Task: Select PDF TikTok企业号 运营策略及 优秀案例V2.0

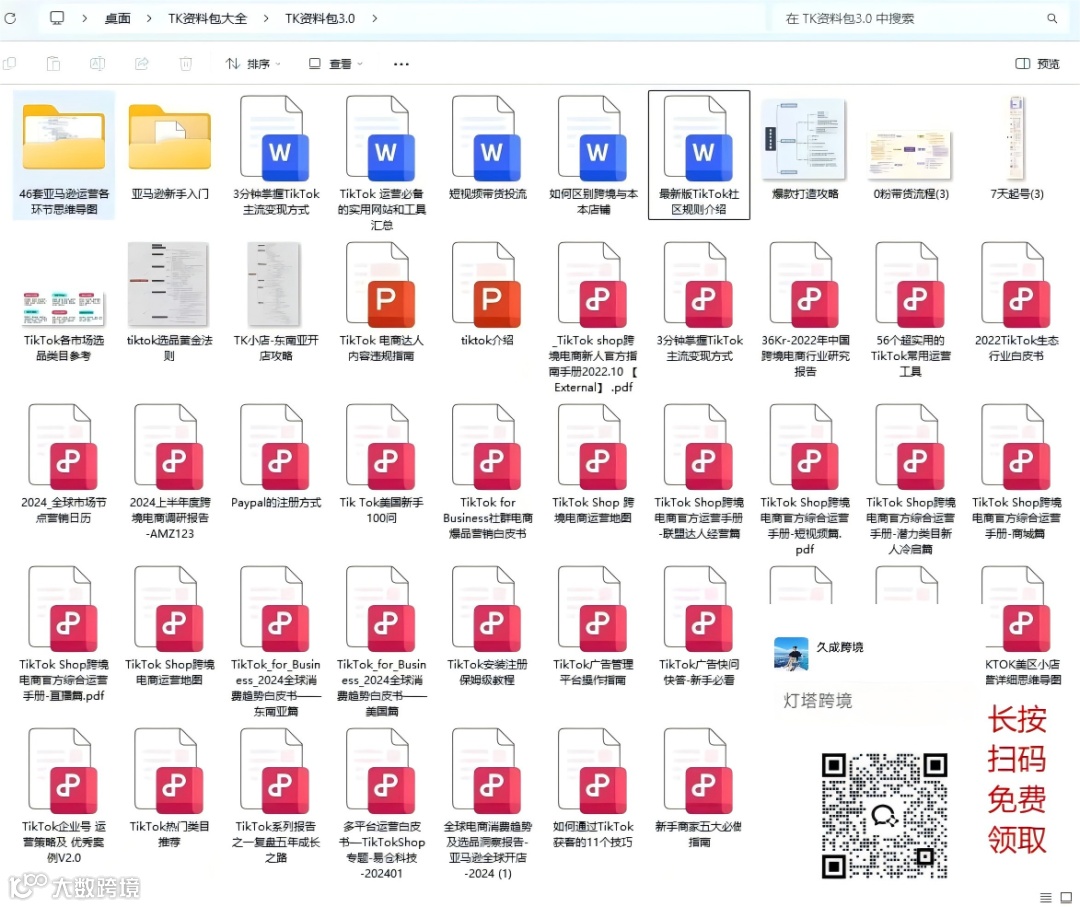Action: 63,795
